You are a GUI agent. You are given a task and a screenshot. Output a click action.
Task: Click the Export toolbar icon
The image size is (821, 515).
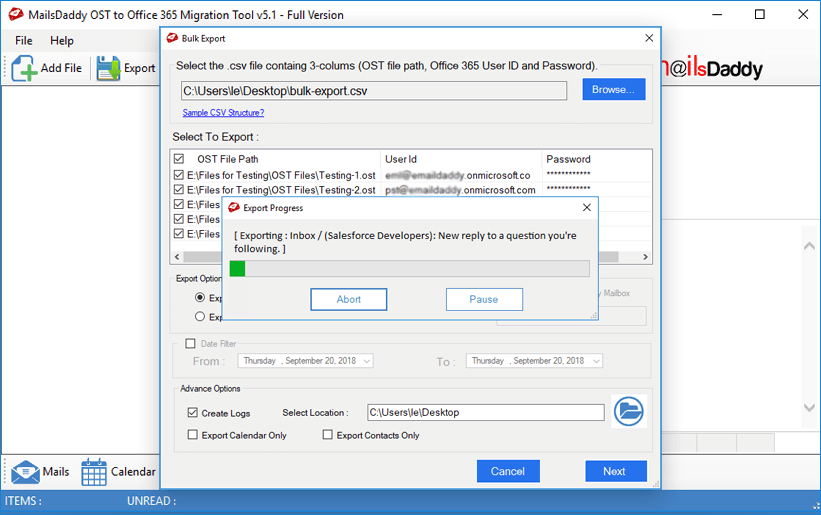point(109,69)
